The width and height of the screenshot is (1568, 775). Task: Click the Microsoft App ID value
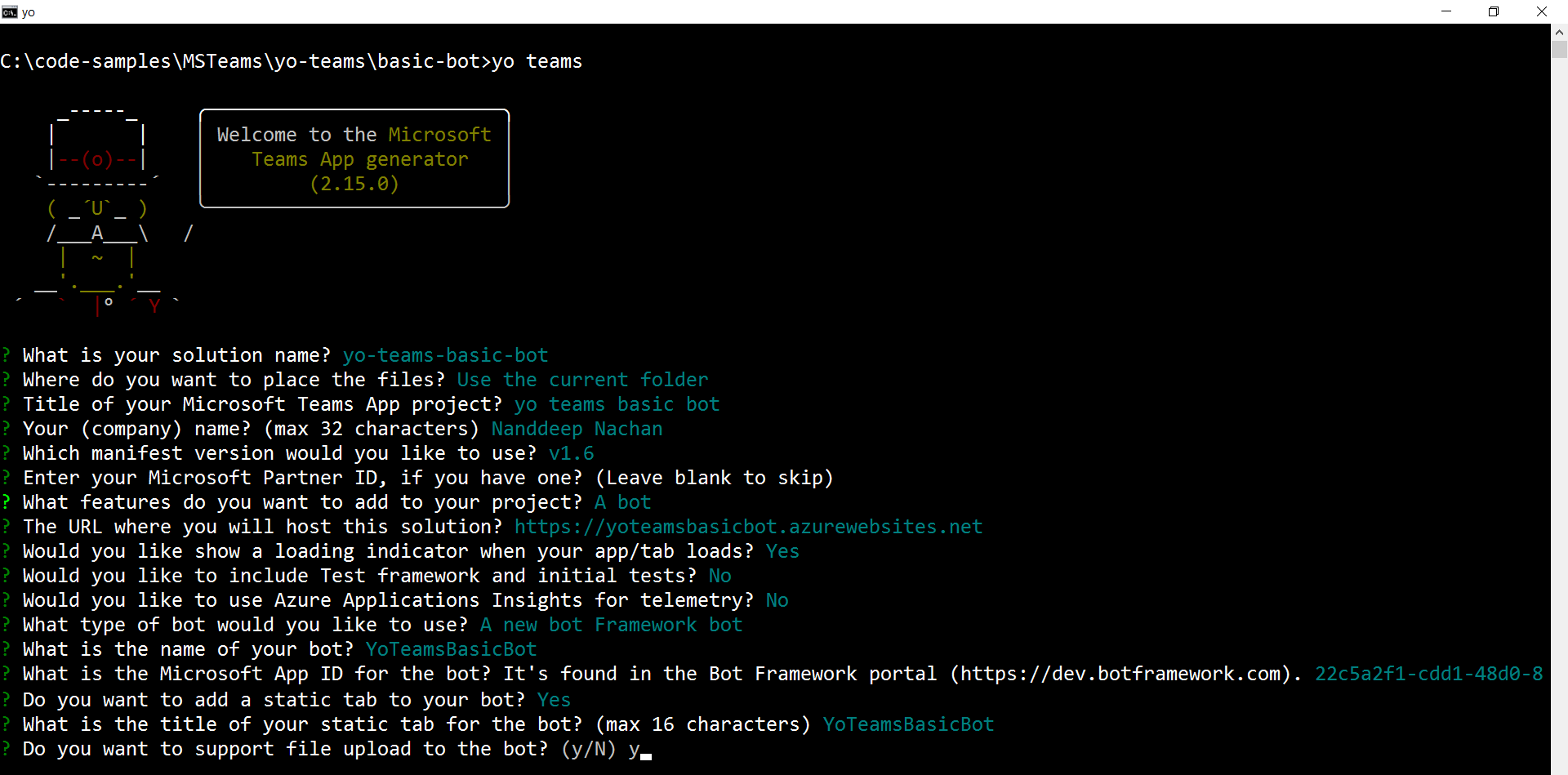pyautogui.click(x=1428, y=674)
